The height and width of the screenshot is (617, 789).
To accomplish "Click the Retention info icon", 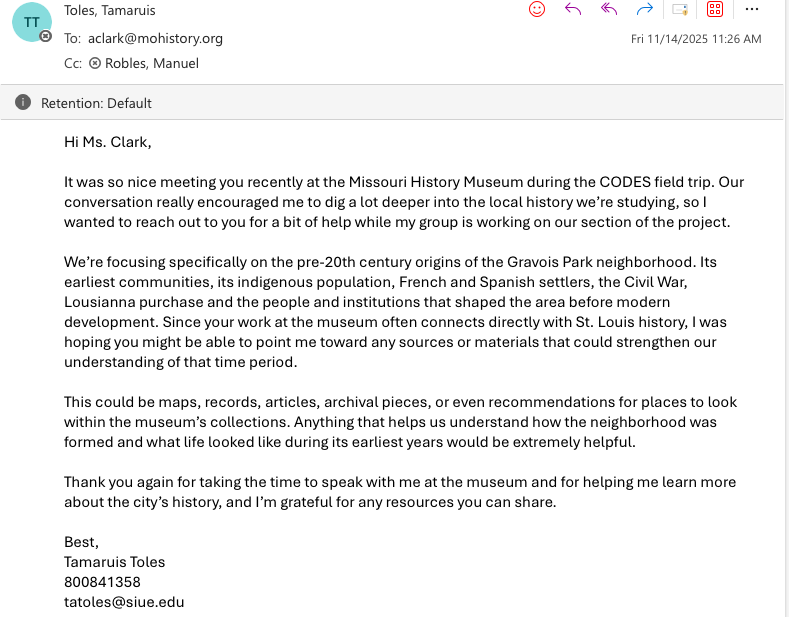I will pyautogui.click(x=23, y=103).
